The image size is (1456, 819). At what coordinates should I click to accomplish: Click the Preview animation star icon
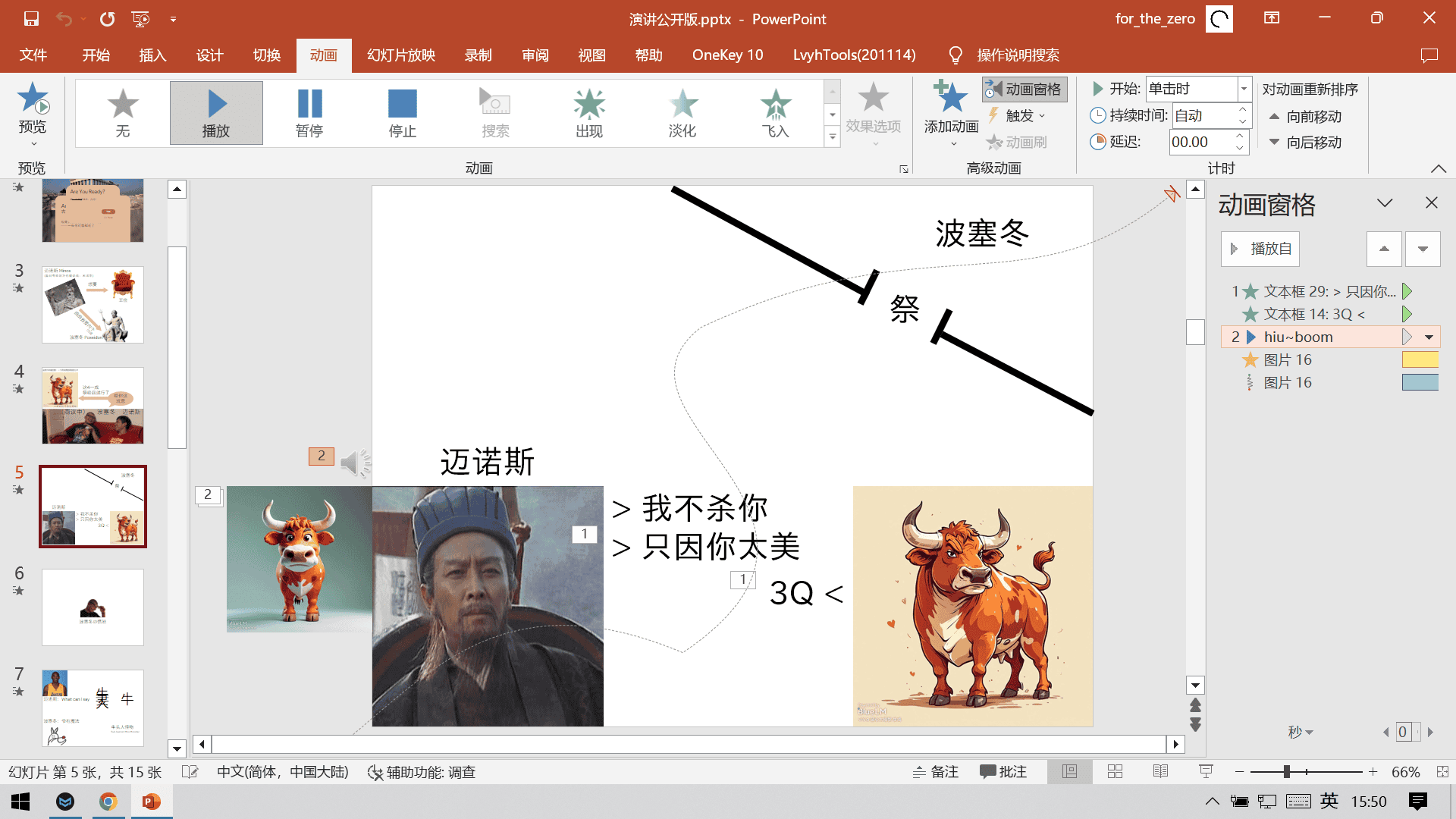(x=33, y=99)
